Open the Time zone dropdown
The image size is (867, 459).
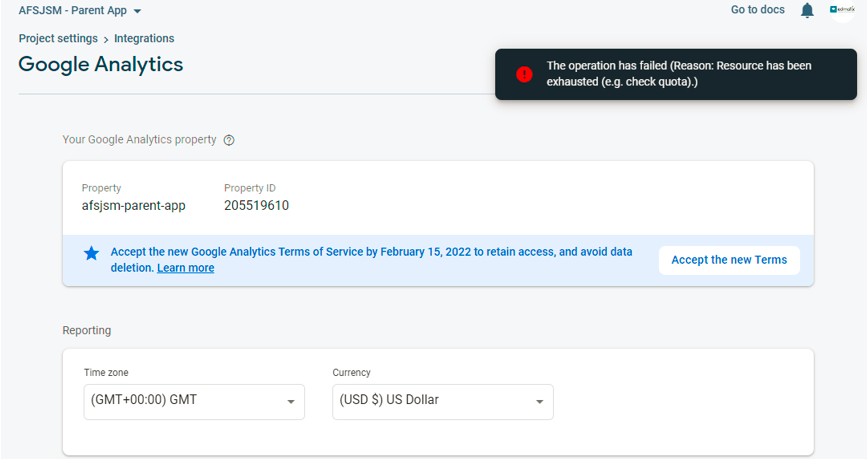(x=194, y=401)
